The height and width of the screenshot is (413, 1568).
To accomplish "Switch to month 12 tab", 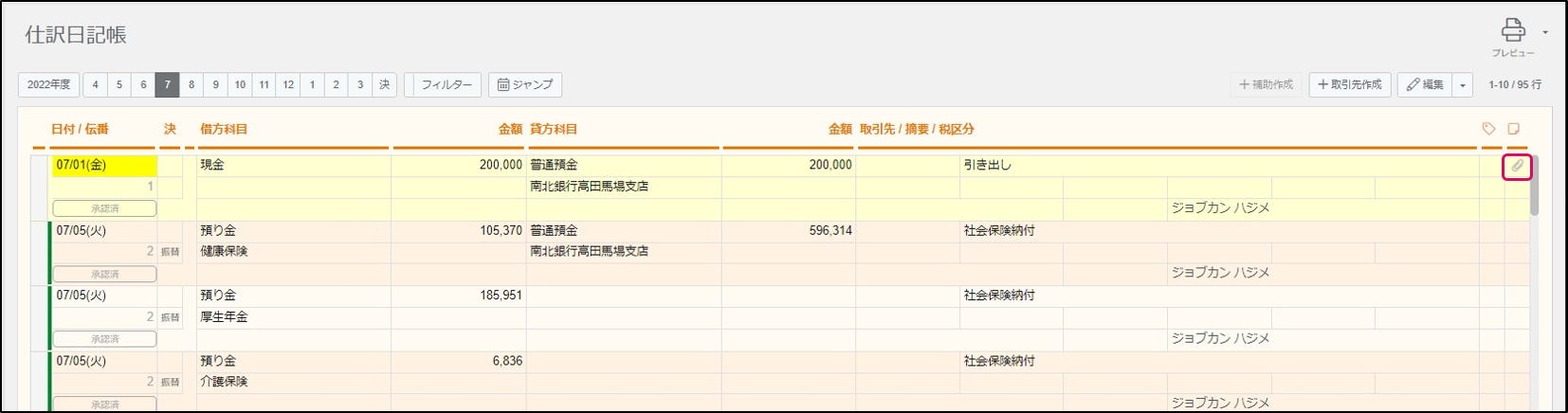I will pyautogui.click(x=288, y=85).
